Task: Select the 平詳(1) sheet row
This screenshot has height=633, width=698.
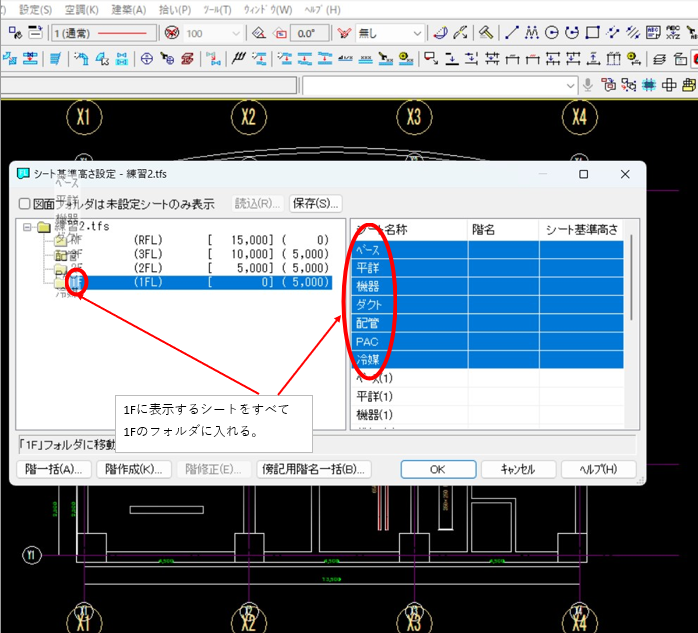Action: tap(487, 396)
